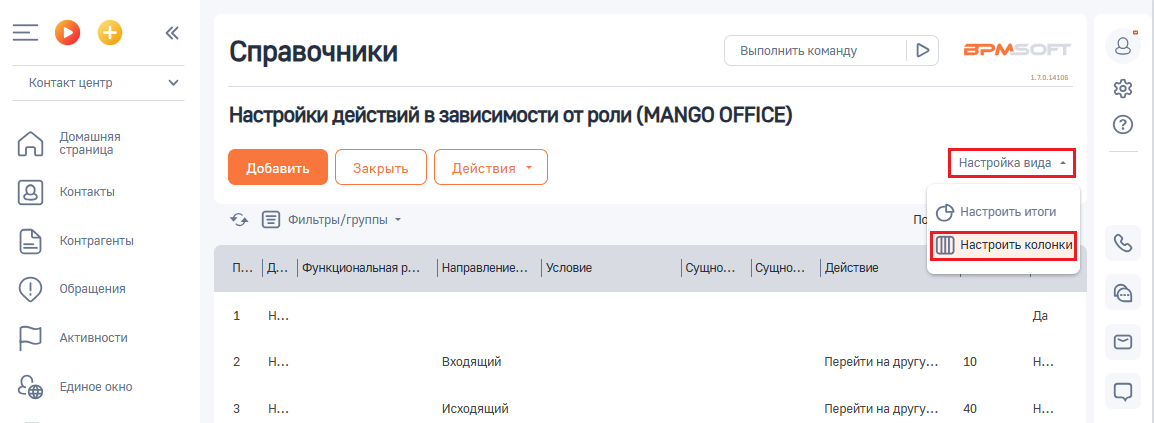This screenshot has height=423, width=1154.
Task: Open the Действия dropdown button
Action: point(491,168)
